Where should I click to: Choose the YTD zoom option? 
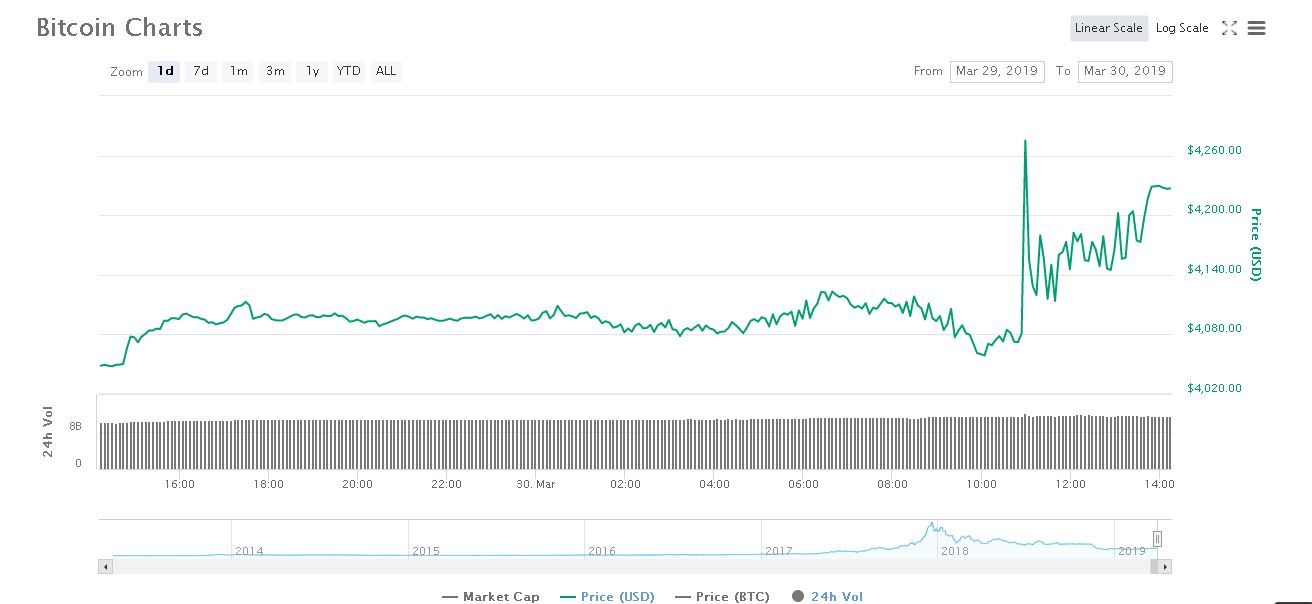point(349,71)
